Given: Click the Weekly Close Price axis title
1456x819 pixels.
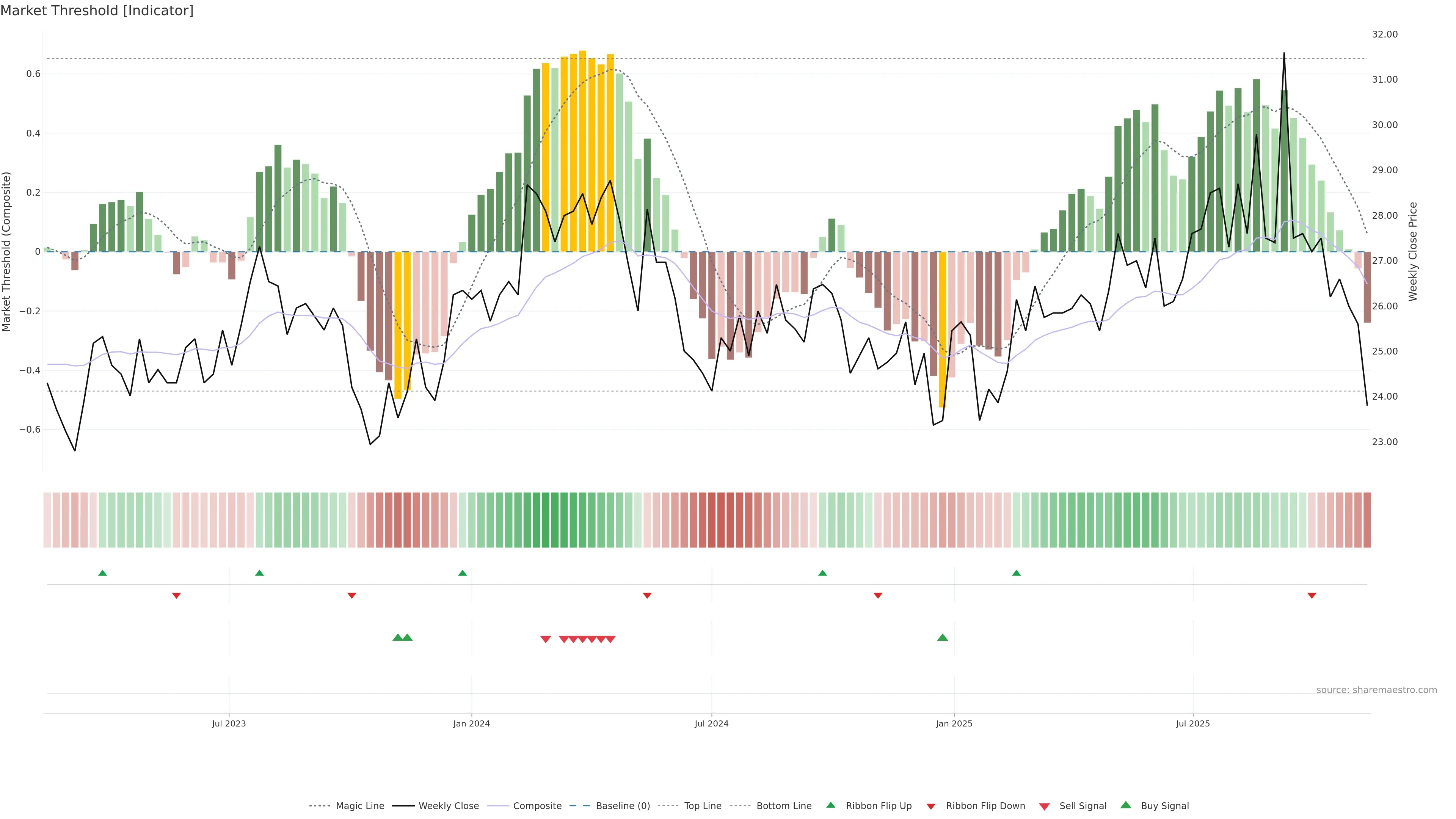Looking at the screenshot, I should (1412, 251).
